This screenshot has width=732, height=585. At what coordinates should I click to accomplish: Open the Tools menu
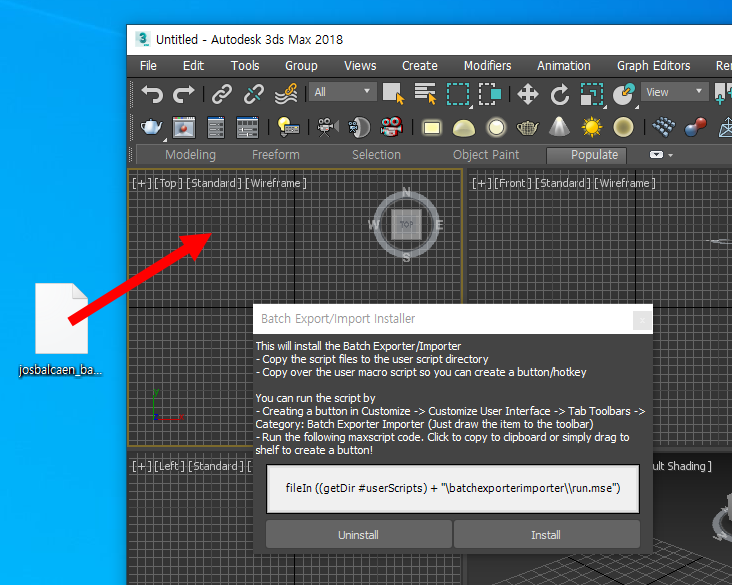pos(245,66)
